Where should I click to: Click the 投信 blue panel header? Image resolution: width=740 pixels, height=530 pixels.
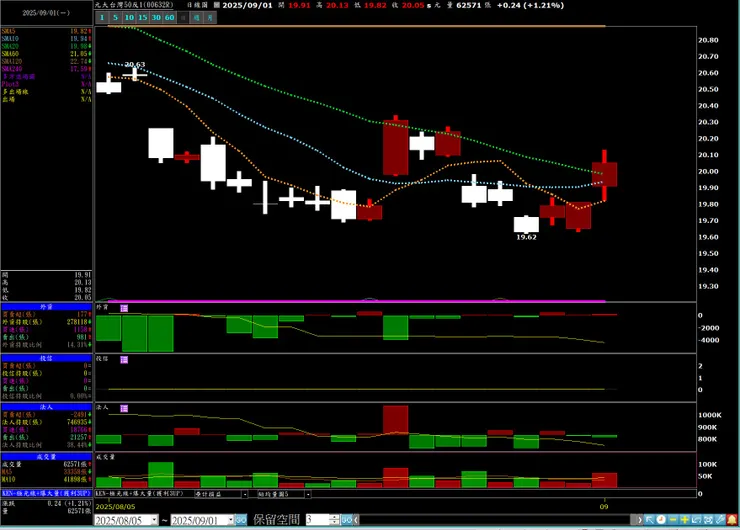tap(46, 358)
